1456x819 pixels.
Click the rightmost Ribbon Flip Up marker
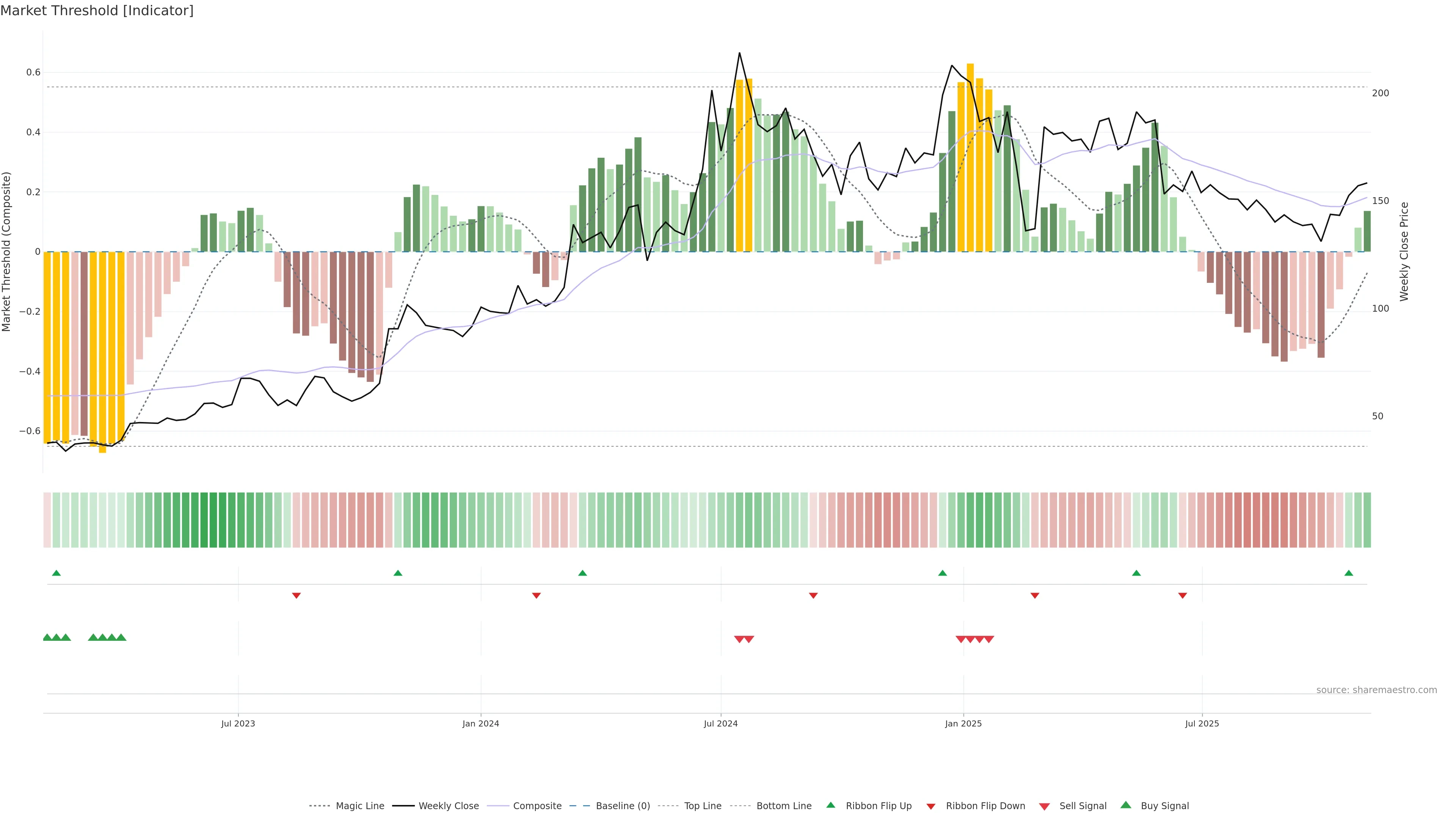1349,573
